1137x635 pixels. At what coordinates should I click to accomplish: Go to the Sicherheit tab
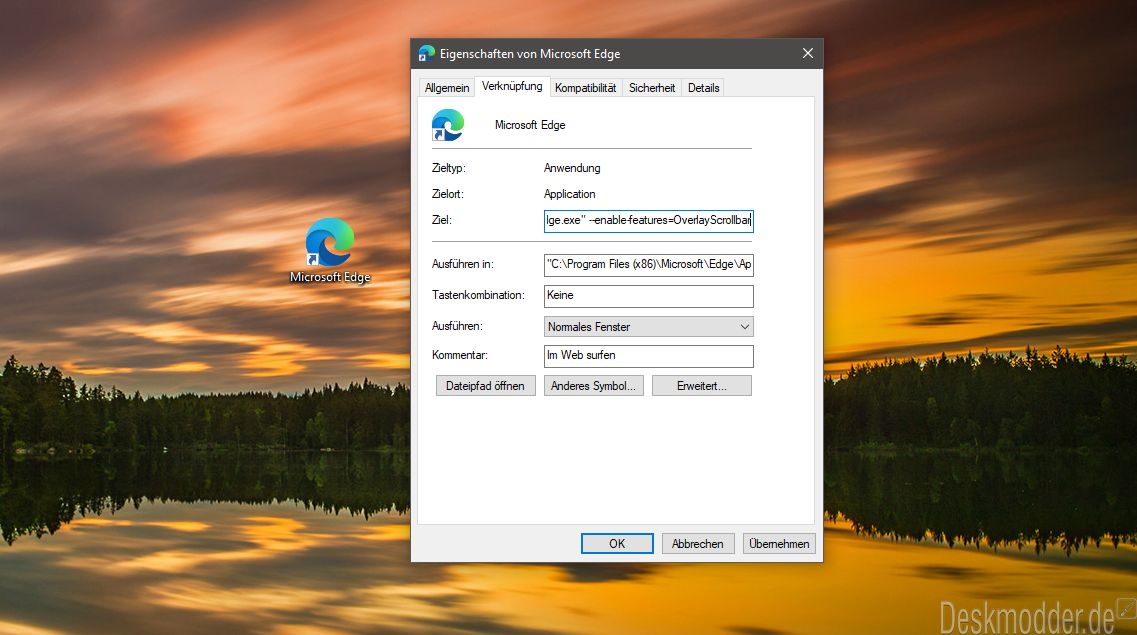point(652,88)
